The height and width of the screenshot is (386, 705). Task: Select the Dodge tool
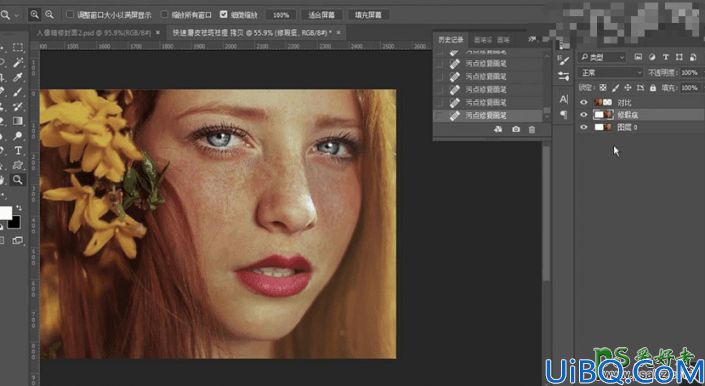click(18, 135)
